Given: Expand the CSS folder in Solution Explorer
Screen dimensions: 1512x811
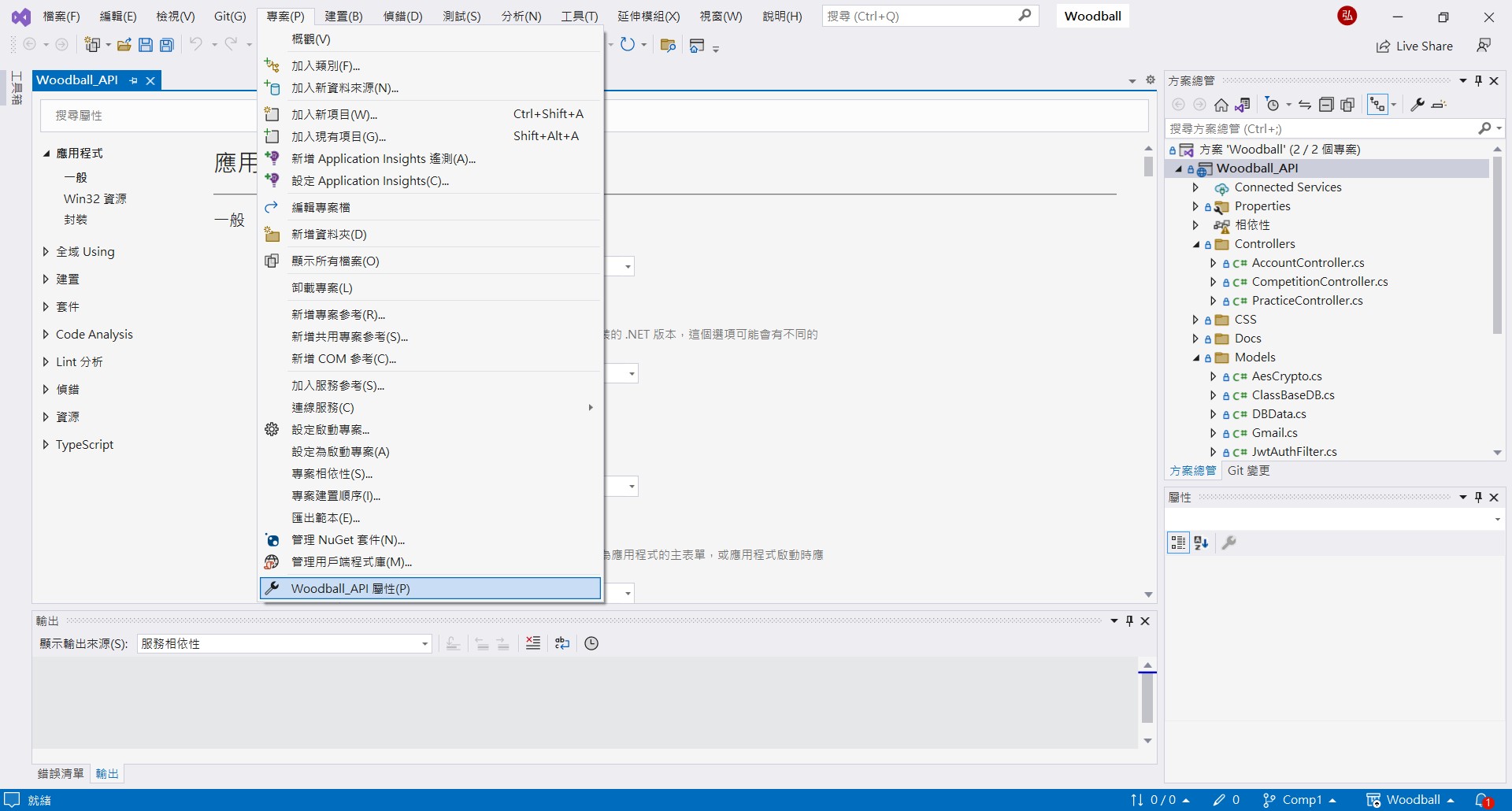Looking at the screenshot, I should tap(1196, 320).
